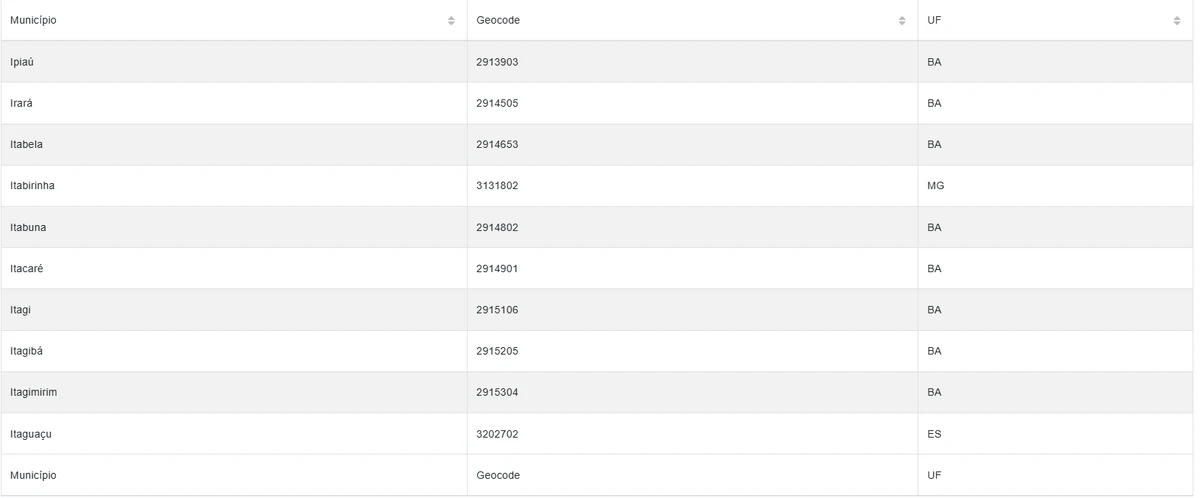Viewport: 1200px width, 498px height.
Task: Sort table by UF header
Action: [935, 21]
